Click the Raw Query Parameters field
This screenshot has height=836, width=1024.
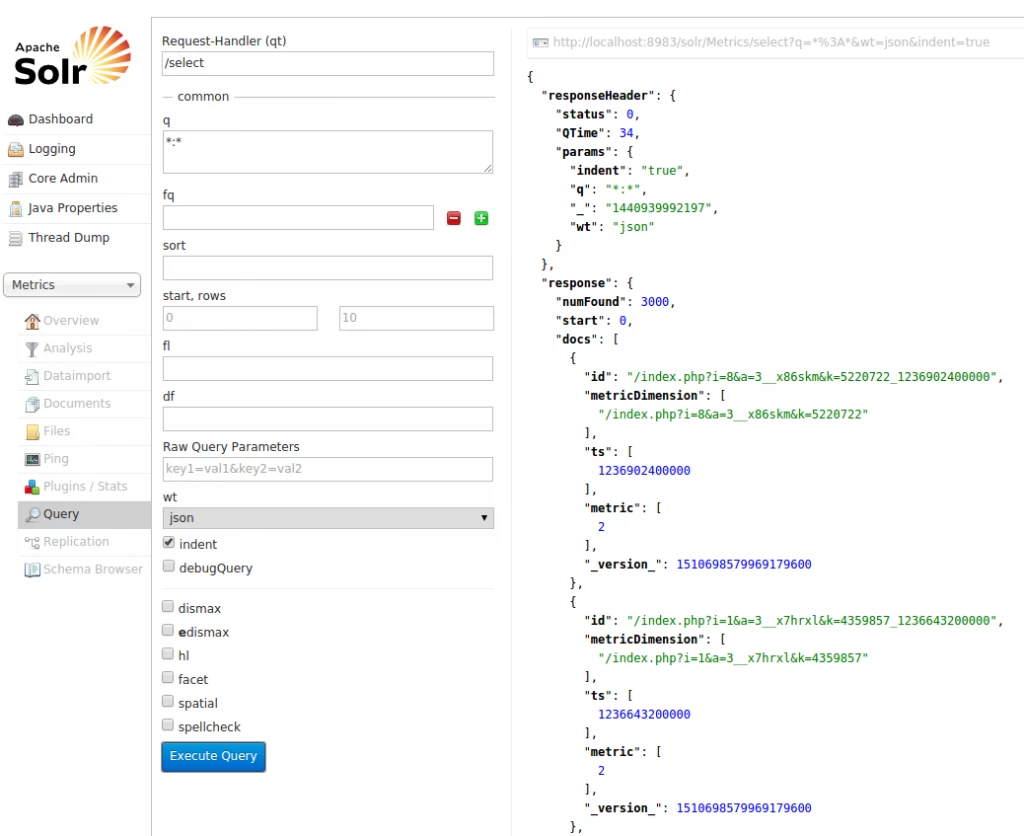(328, 469)
